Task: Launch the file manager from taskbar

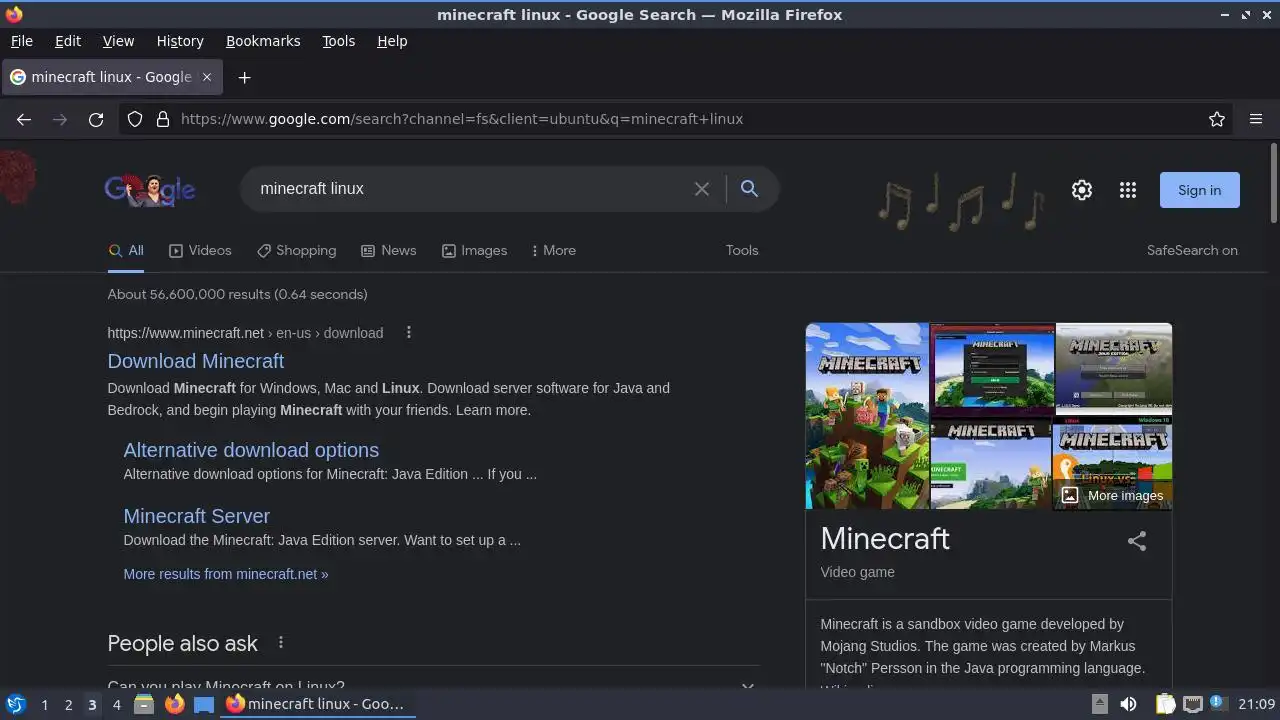Action: point(144,704)
